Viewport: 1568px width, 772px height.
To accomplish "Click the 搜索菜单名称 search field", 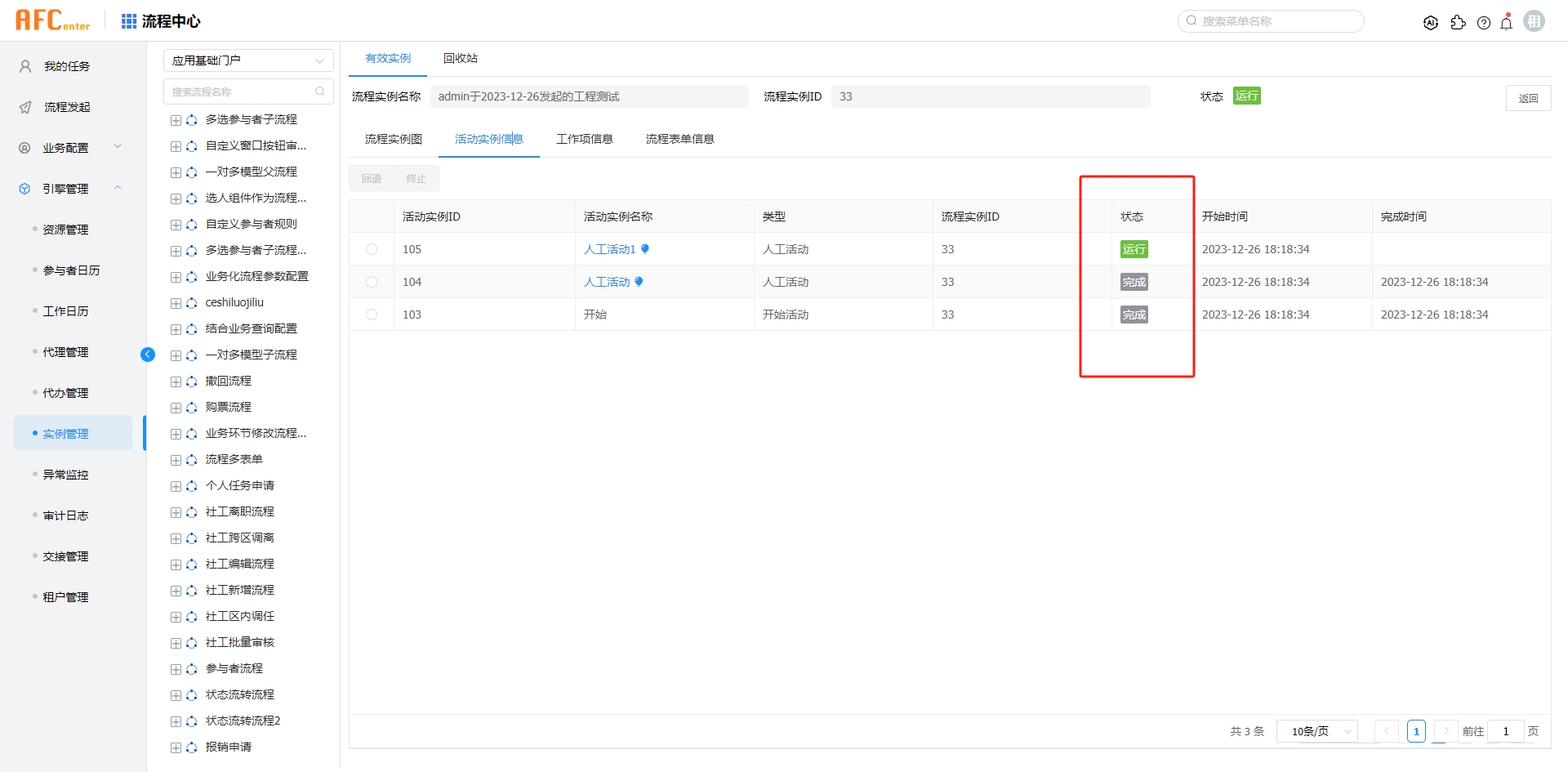I will coord(1270,20).
